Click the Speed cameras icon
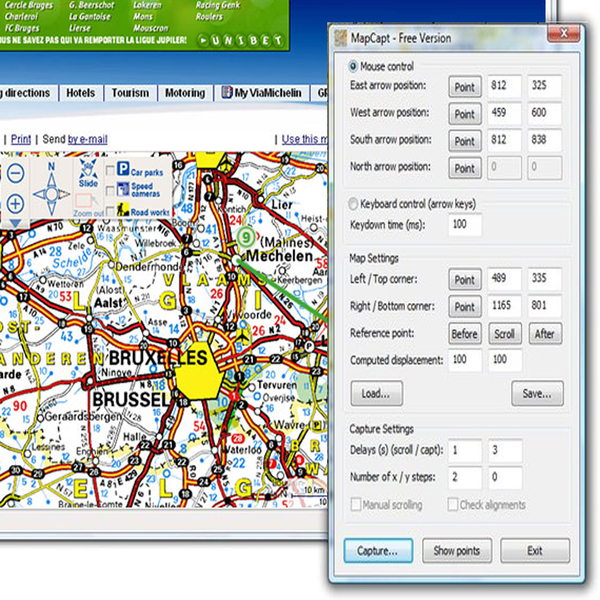The image size is (600, 600). point(123,189)
